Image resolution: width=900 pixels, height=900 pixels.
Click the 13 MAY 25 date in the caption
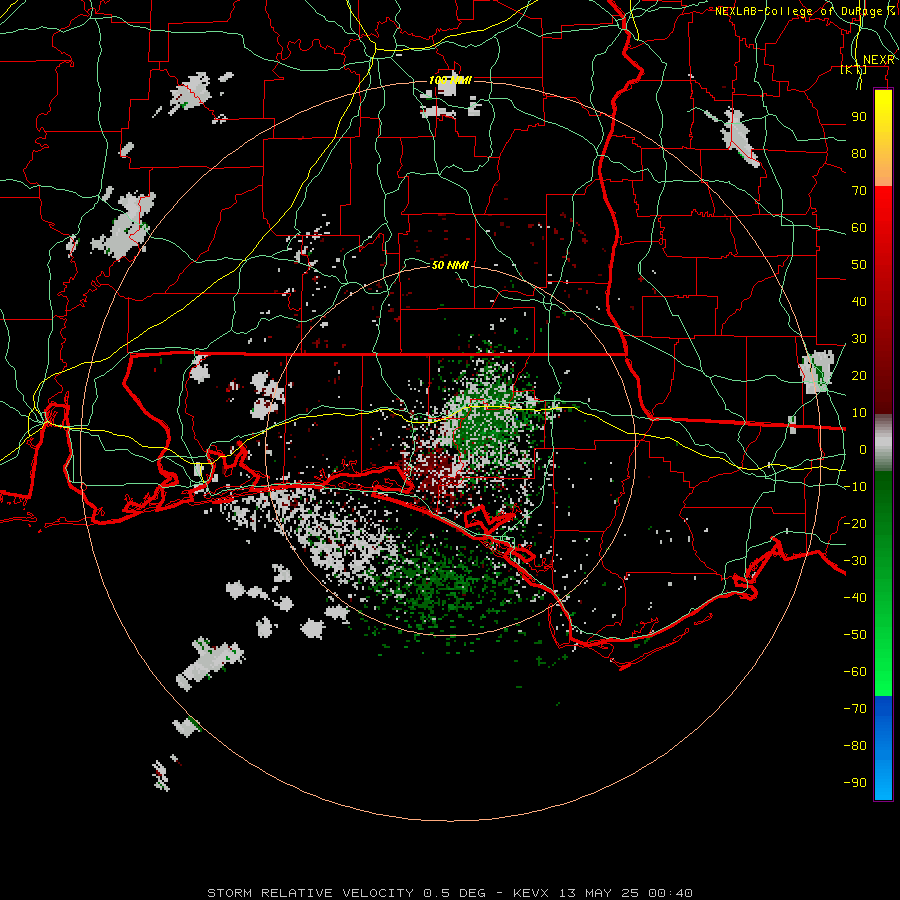click(599, 893)
